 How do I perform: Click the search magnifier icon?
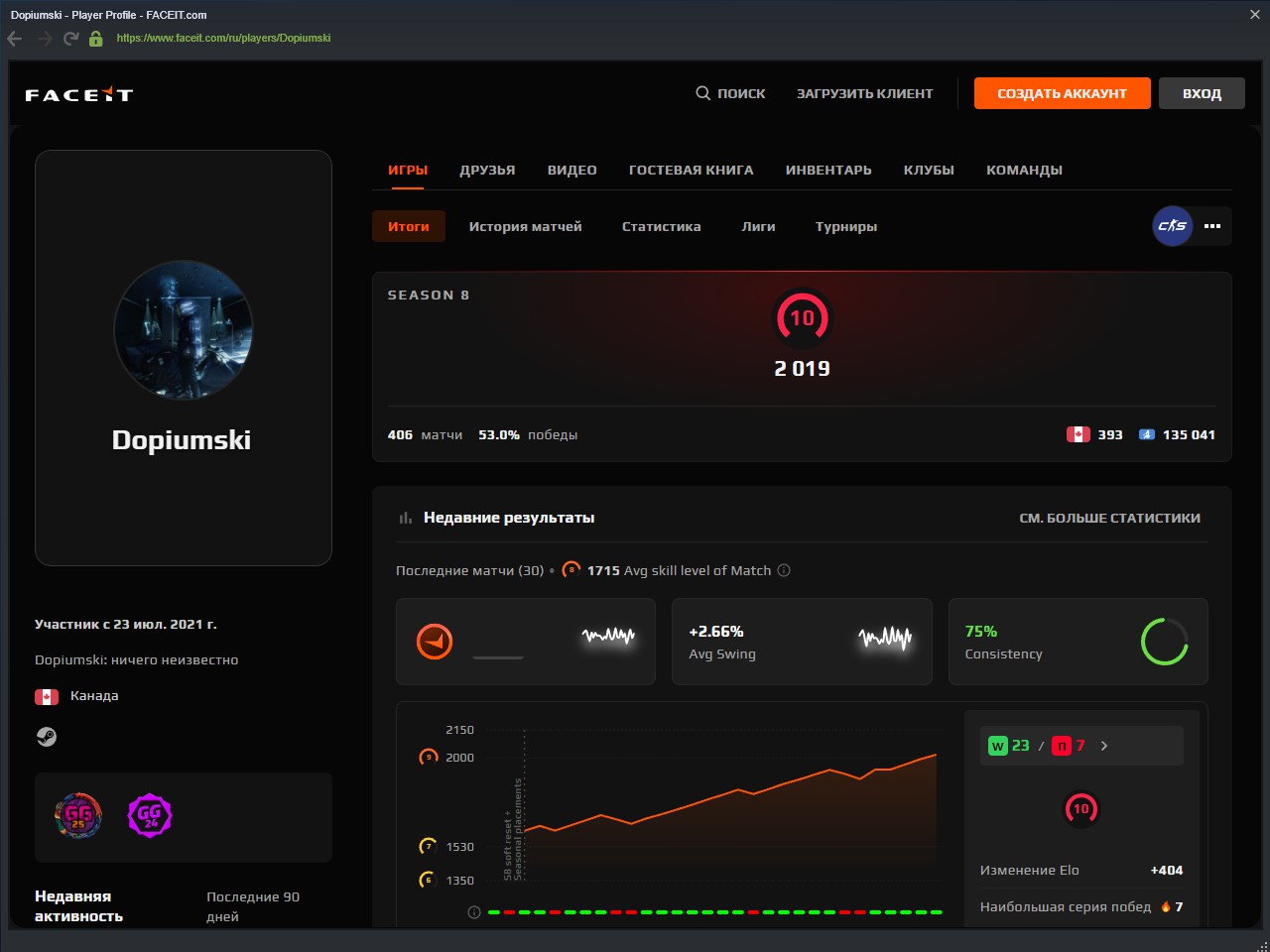702,93
